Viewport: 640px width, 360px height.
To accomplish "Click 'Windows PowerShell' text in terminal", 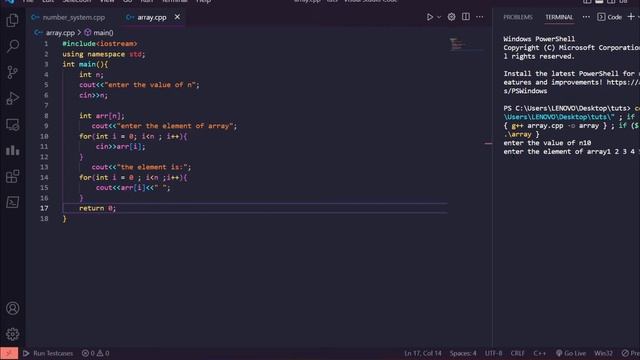I will pos(539,39).
